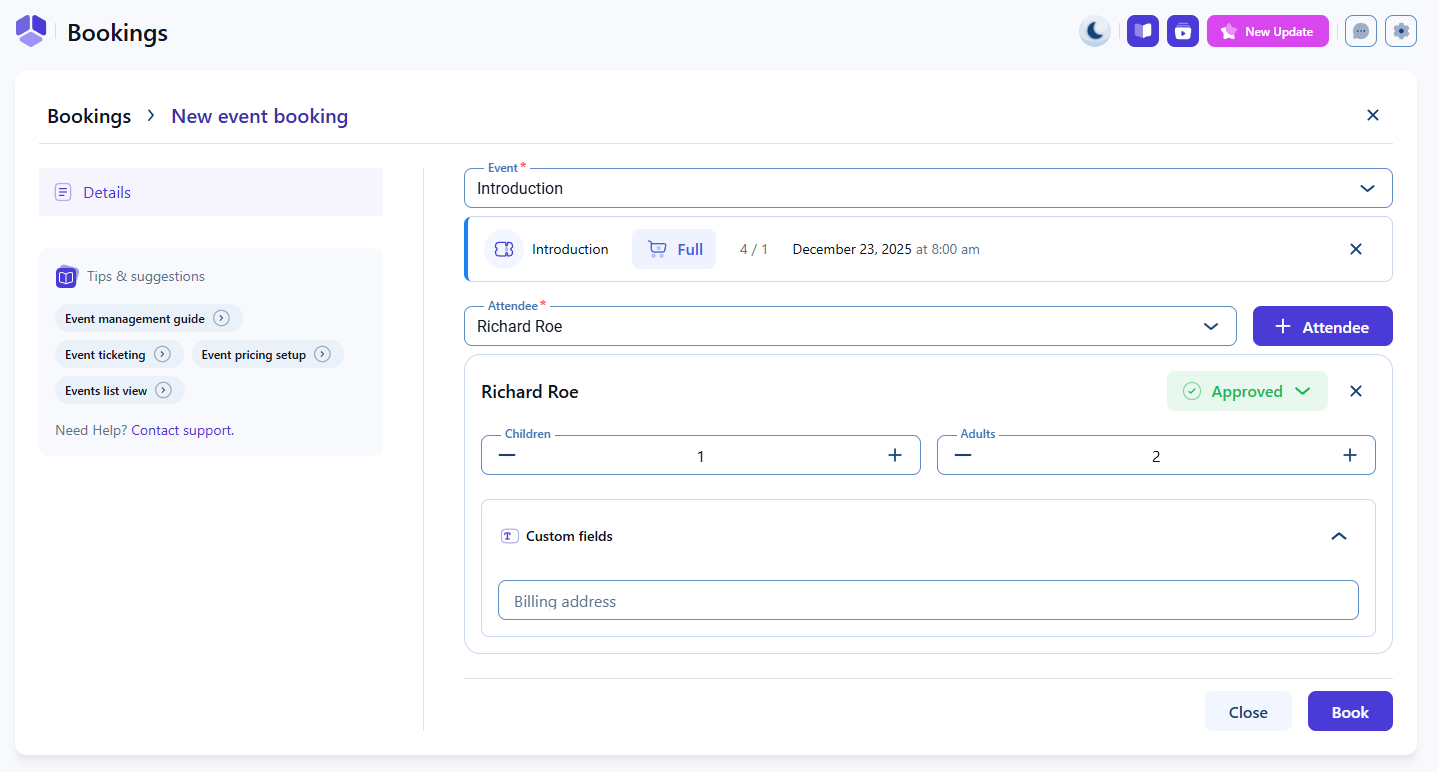Click the New Update button
This screenshot has width=1438, height=772.
point(1268,31)
